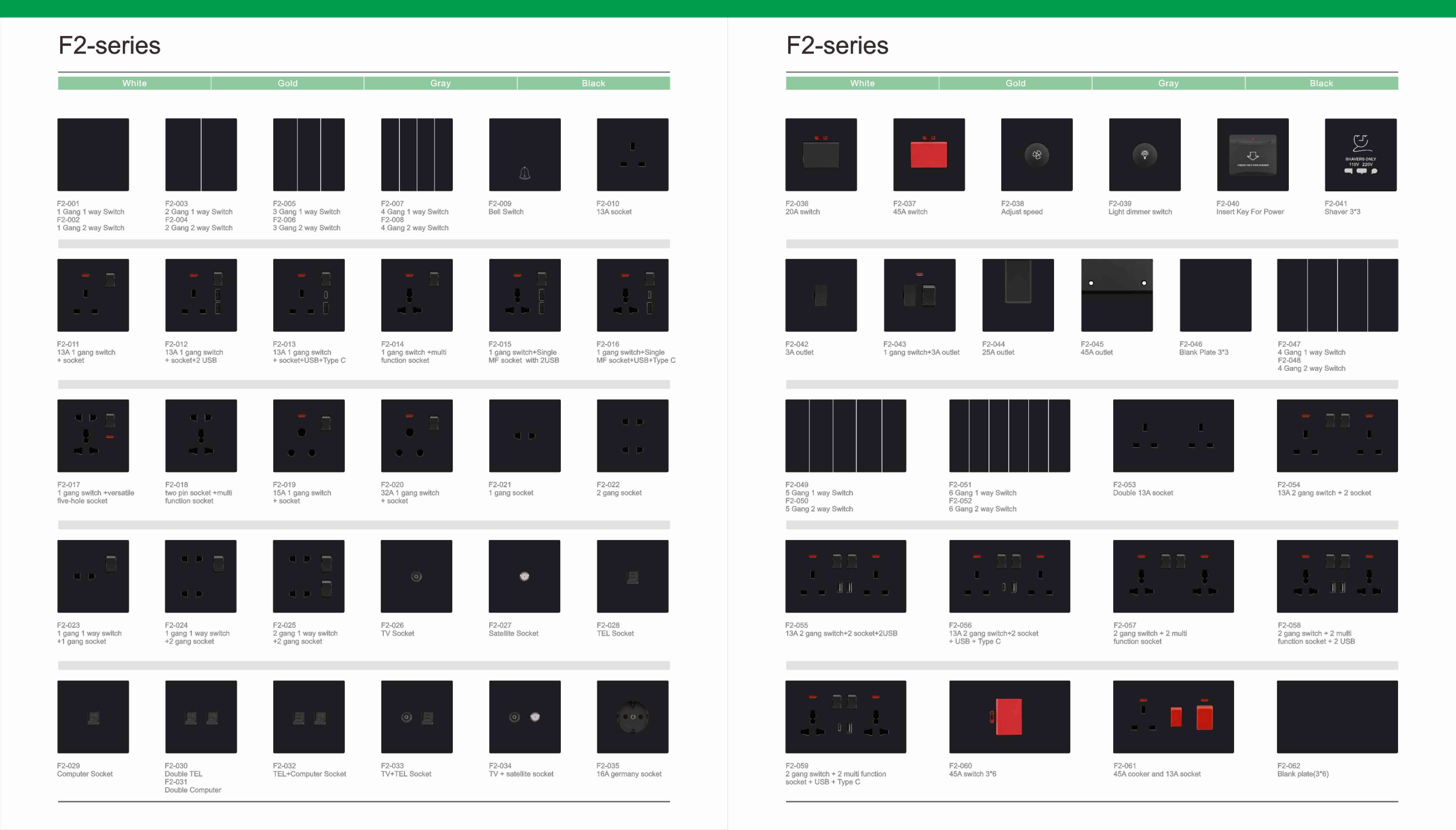Image resolution: width=1456 pixels, height=830 pixels.
Task: Open the F2-010 13A socket image
Action: point(632,155)
